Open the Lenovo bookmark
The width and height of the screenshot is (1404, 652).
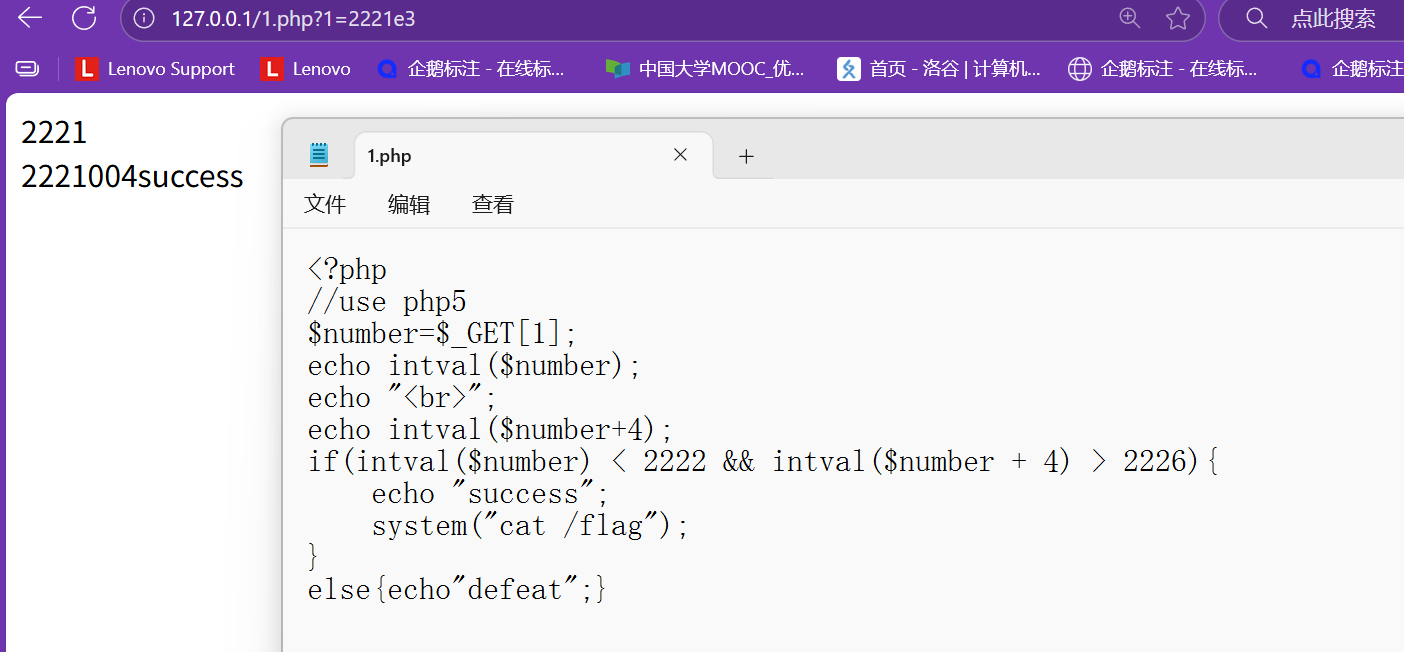point(305,69)
